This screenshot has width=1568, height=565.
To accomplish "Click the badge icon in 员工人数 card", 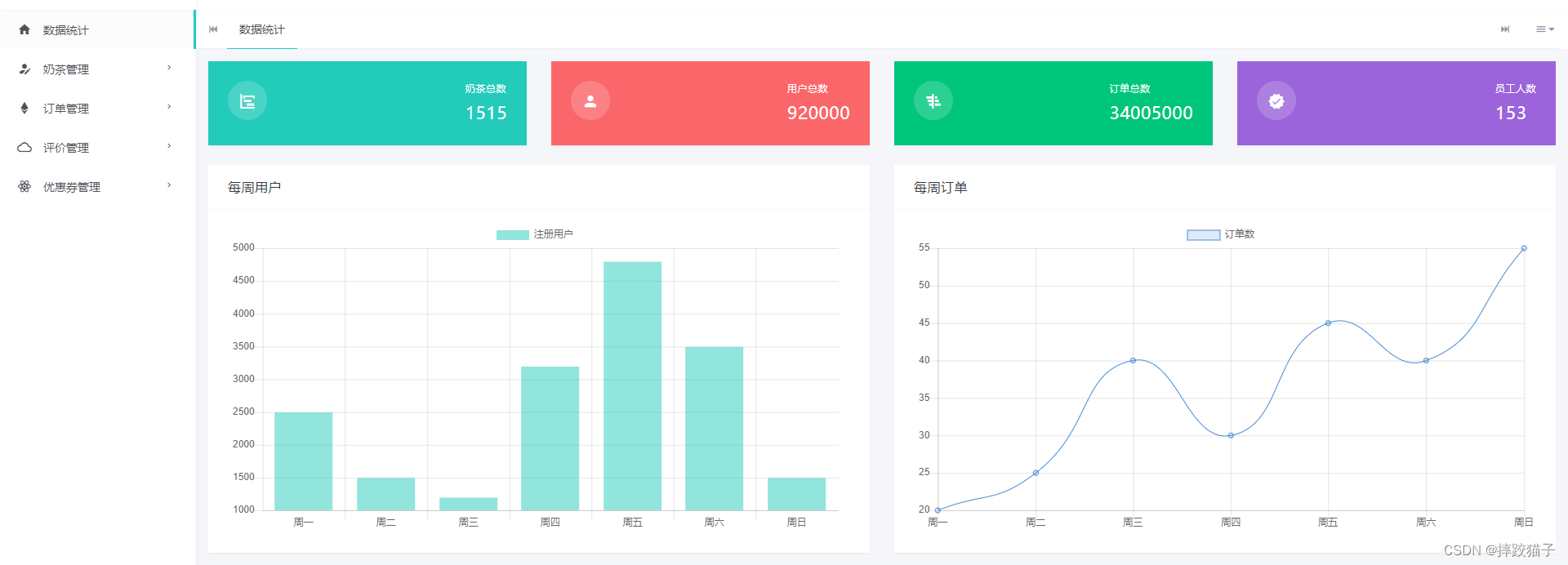I will coord(1276,101).
